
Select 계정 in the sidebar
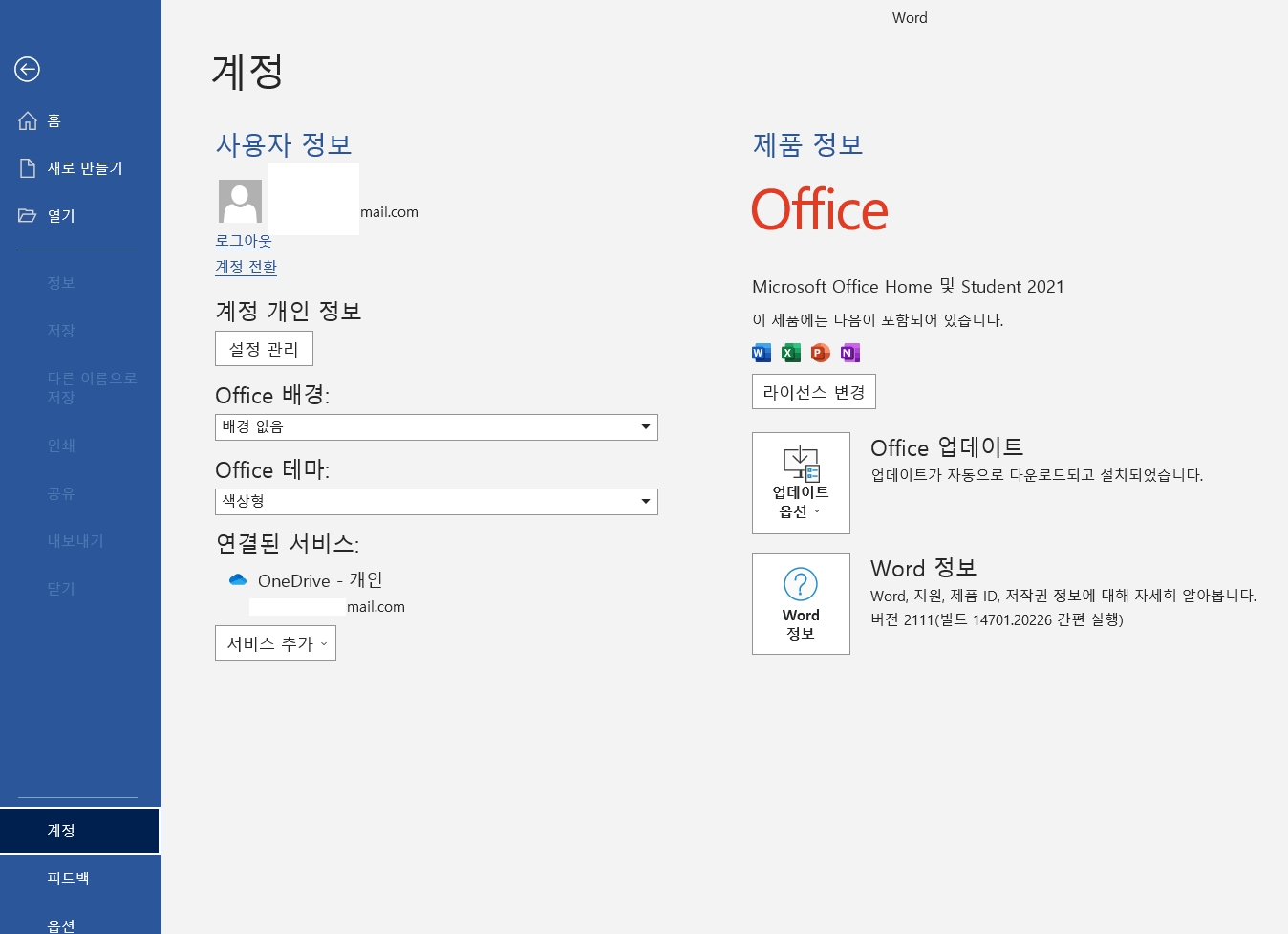click(x=80, y=831)
